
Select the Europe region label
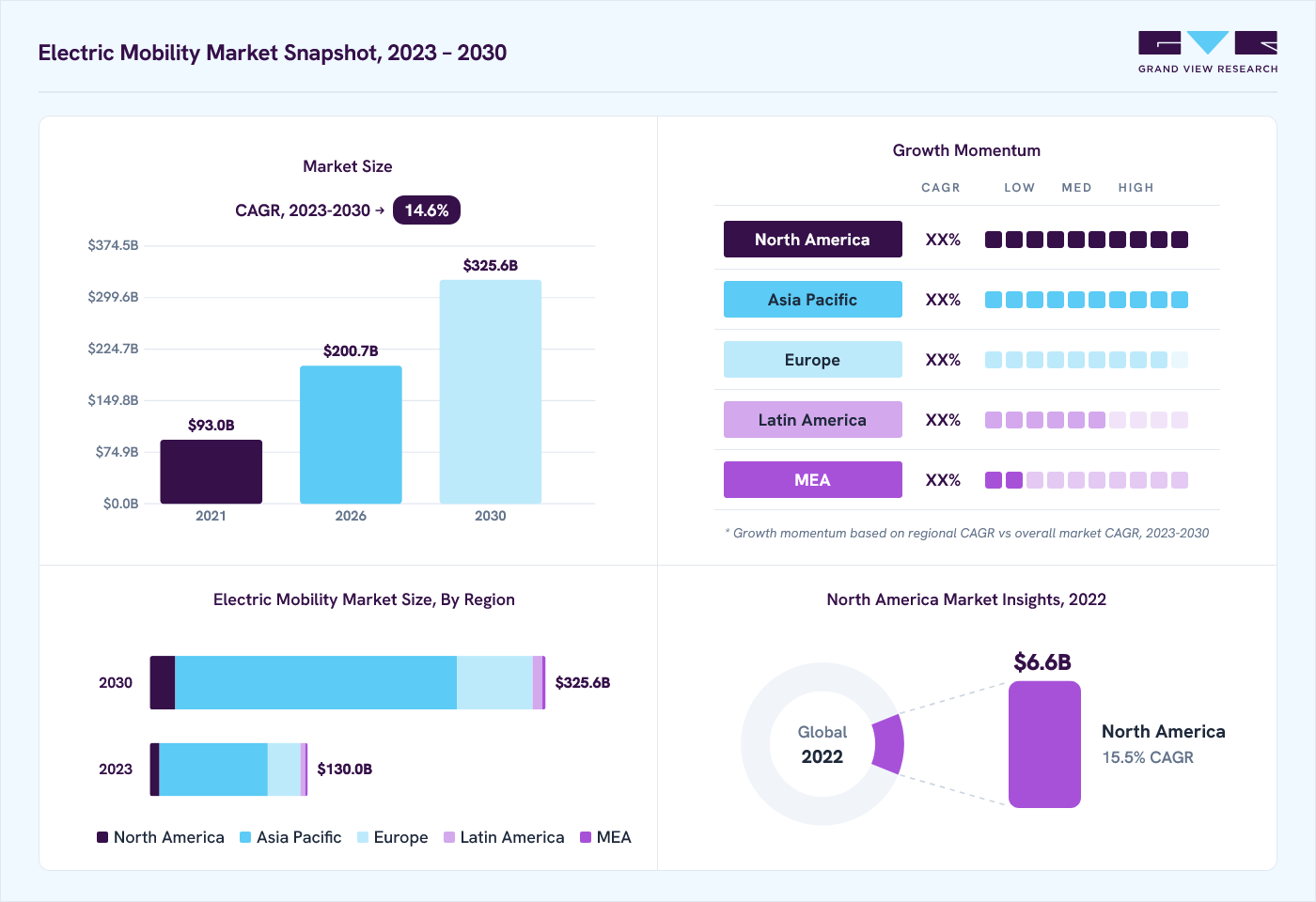812,360
